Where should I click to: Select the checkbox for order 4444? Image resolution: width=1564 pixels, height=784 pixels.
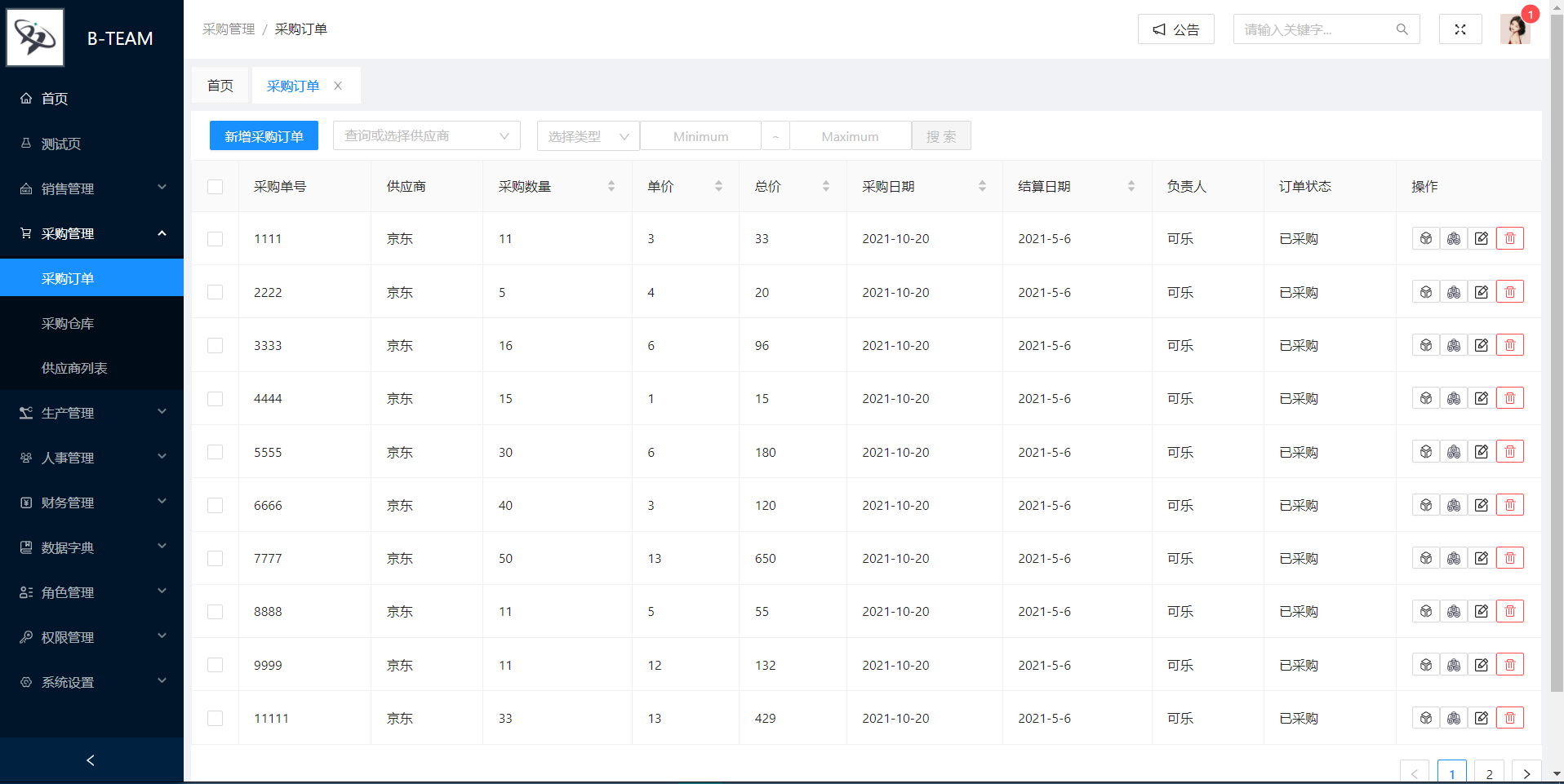(215, 399)
